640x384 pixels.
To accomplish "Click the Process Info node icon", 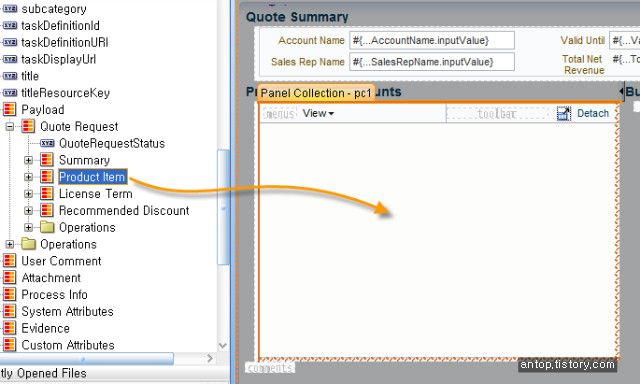I will pyautogui.click(x=9, y=294).
